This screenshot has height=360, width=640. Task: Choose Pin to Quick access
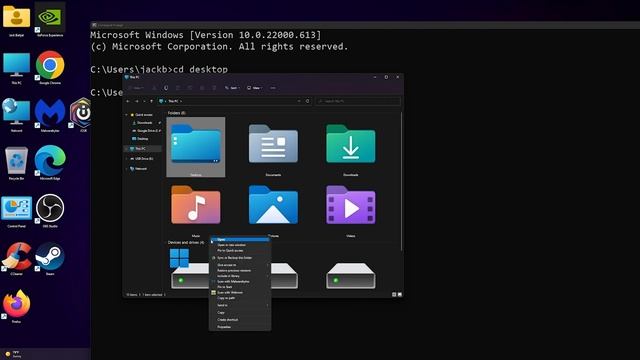coord(240,250)
